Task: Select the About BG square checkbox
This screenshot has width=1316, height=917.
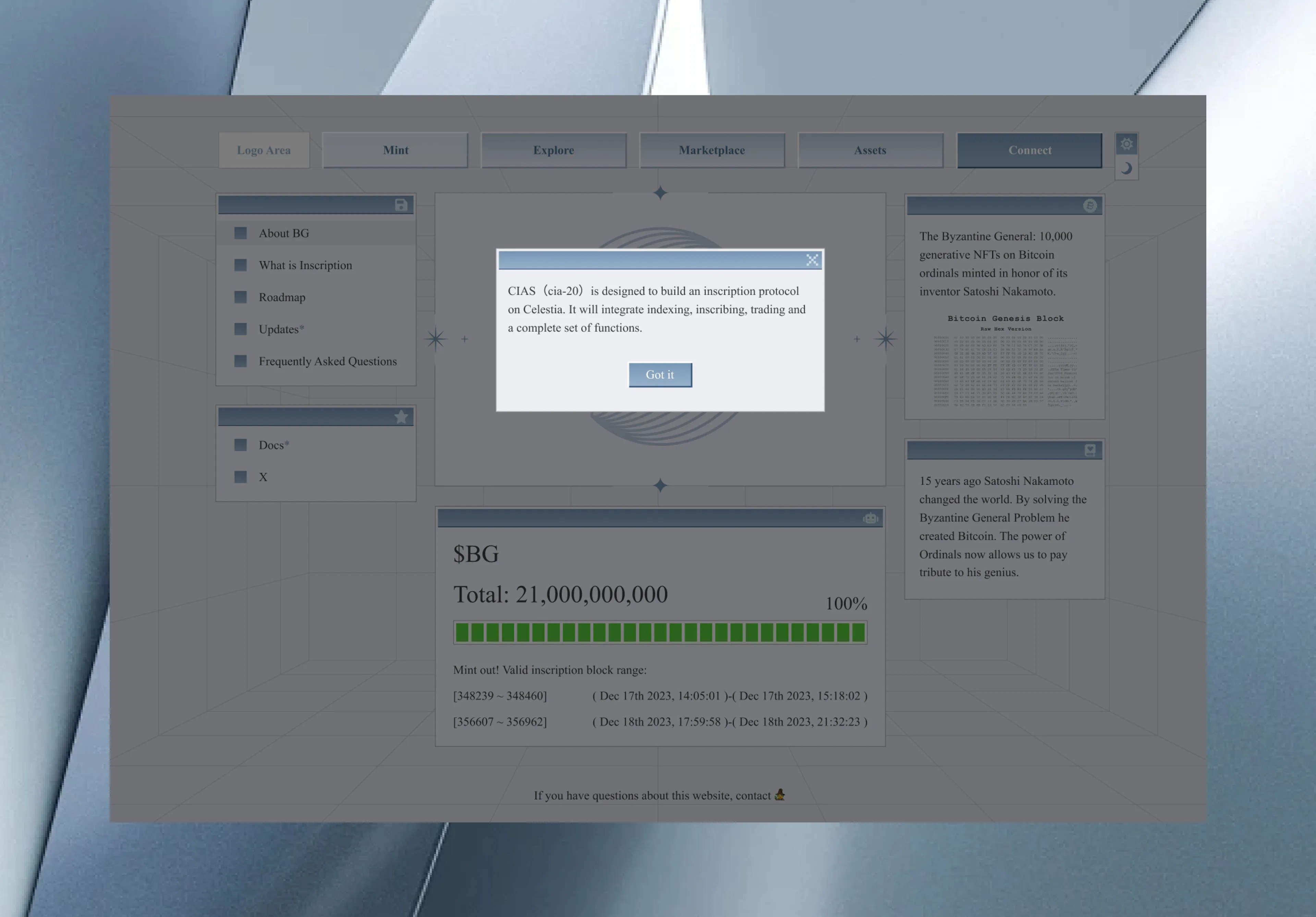Action: click(x=241, y=233)
